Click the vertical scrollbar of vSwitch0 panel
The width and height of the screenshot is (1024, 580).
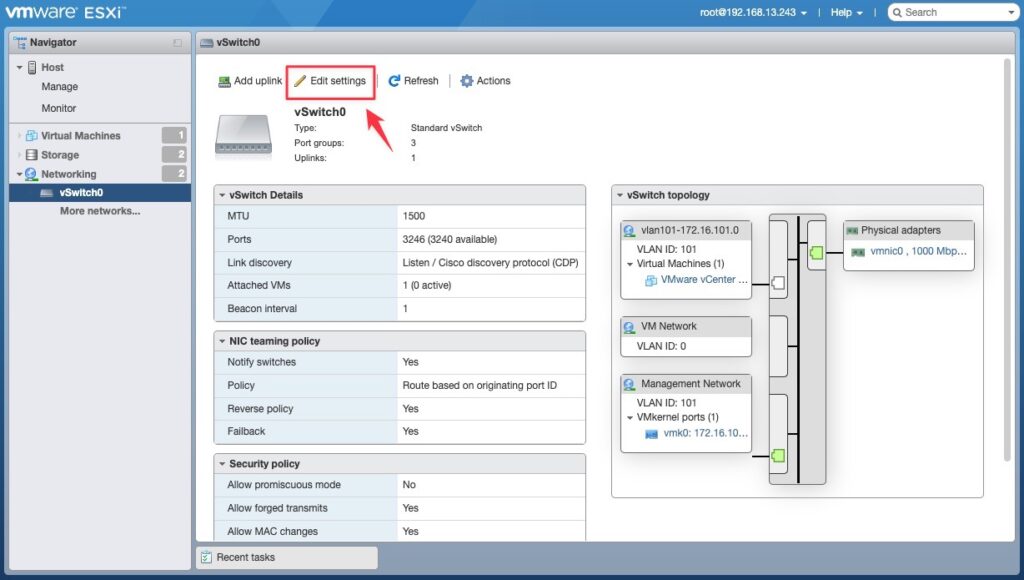(x=1006, y=259)
